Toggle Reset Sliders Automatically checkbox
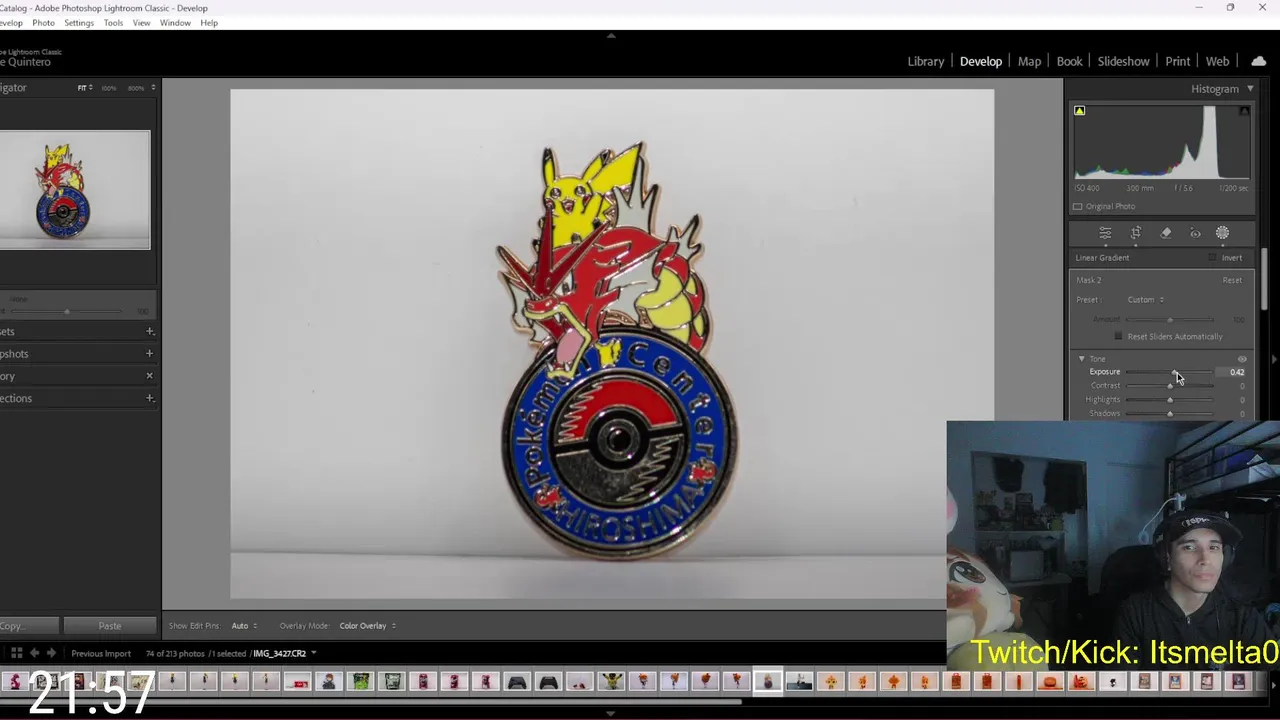This screenshot has width=1280, height=720. pos(1118,336)
